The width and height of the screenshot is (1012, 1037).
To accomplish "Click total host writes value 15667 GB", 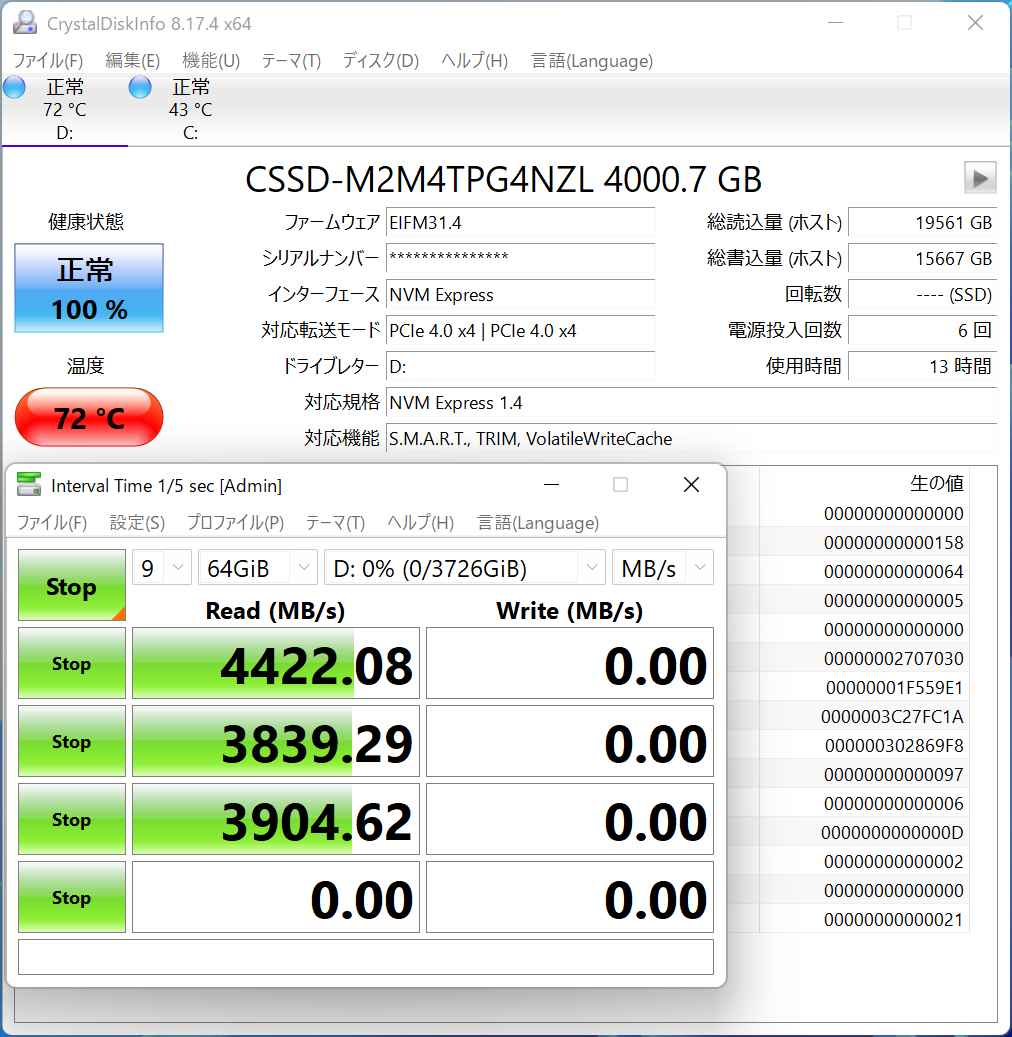I will (922, 259).
